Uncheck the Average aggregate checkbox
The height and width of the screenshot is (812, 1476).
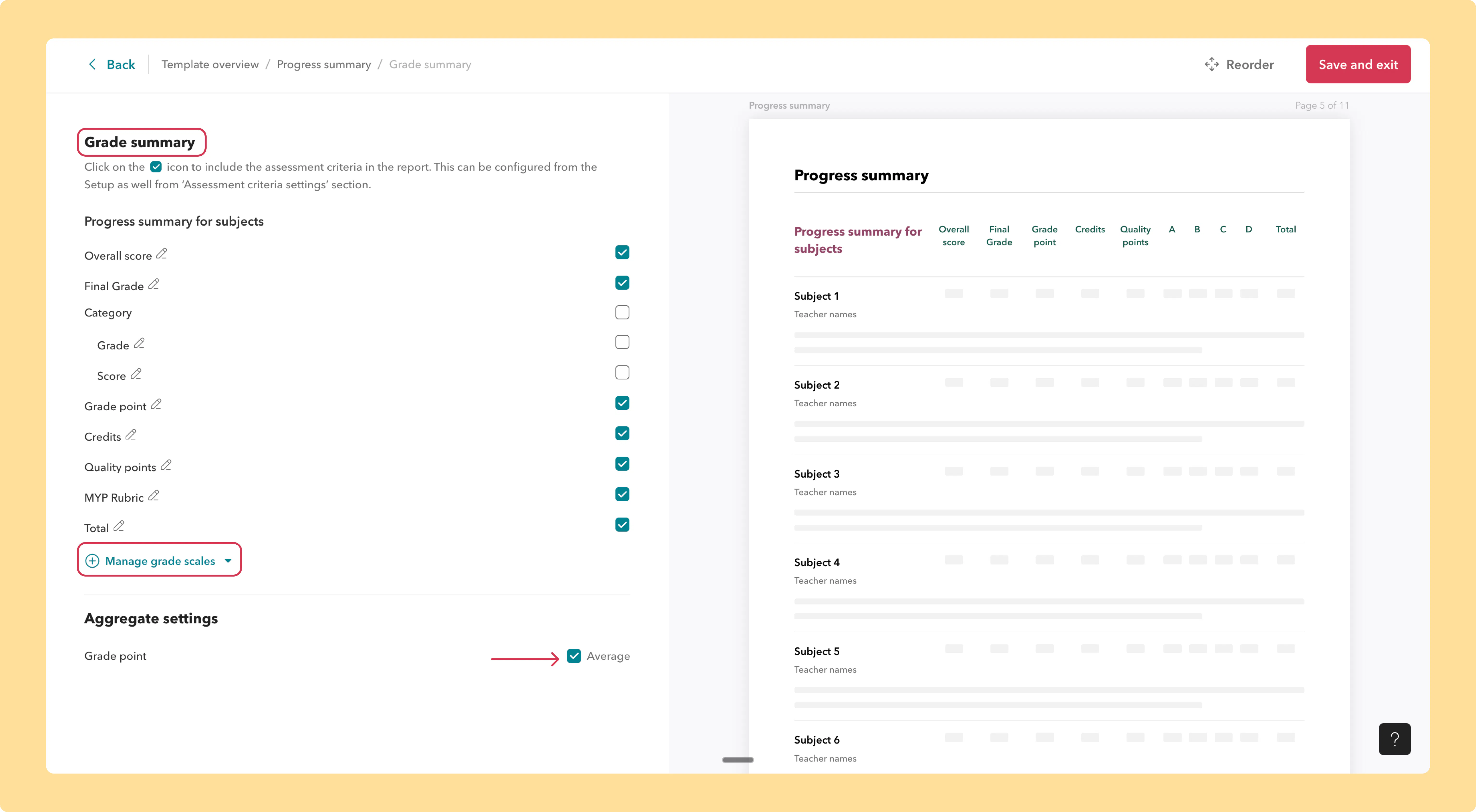point(574,656)
